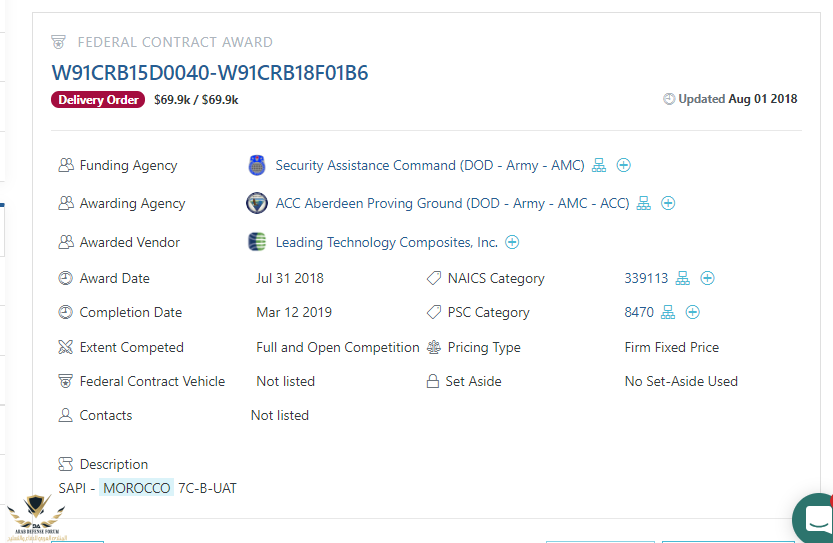833x543 pixels.
Task: Select the Mar 12 2019 completion date
Action: 294,312
